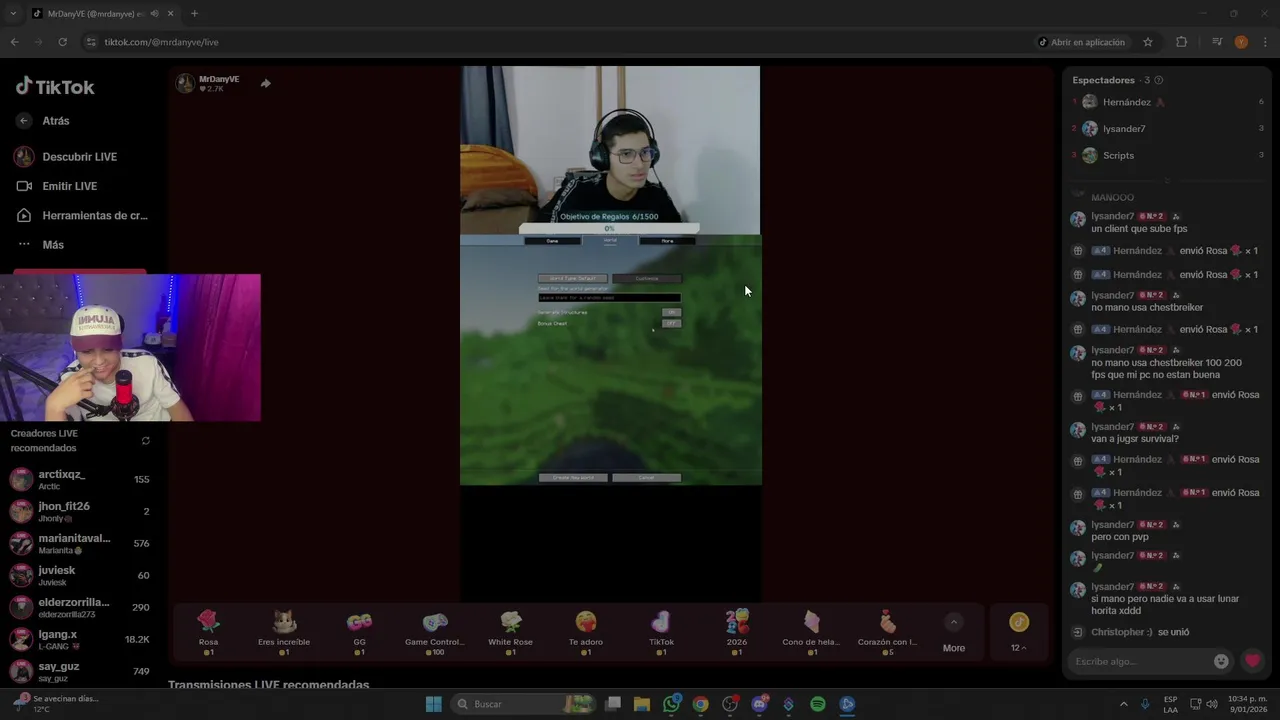Viewport: 1280px width, 720px height.
Task: Open the lysander7 chat message 'pero con pvp'
Action: coord(1119,537)
